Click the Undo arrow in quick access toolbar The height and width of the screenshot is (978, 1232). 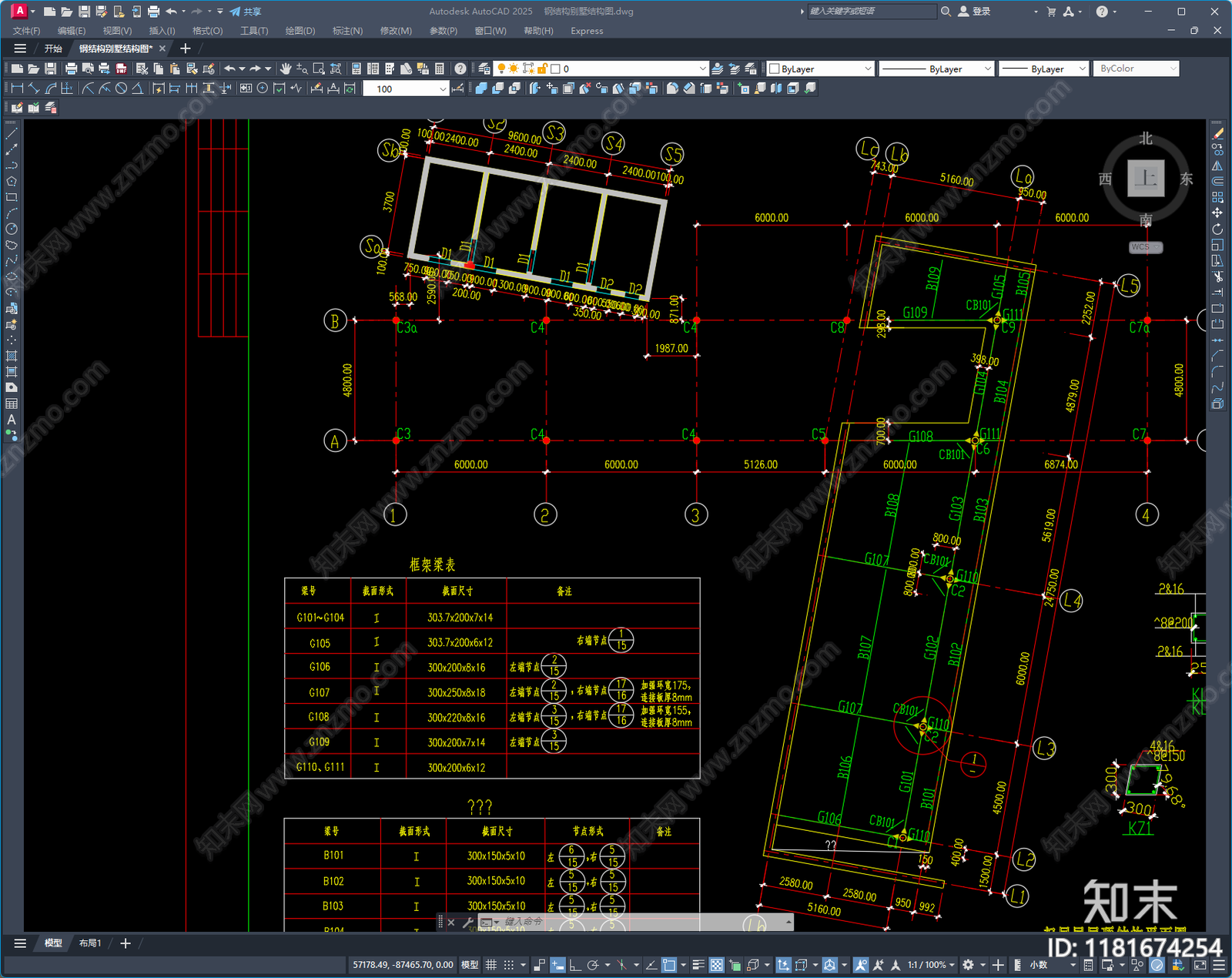pyautogui.click(x=171, y=12)
